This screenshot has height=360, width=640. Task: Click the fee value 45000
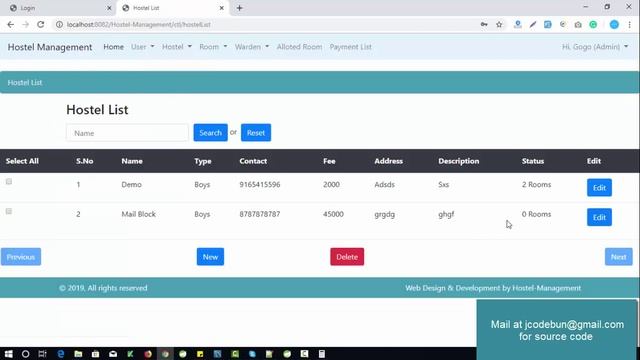333,214
